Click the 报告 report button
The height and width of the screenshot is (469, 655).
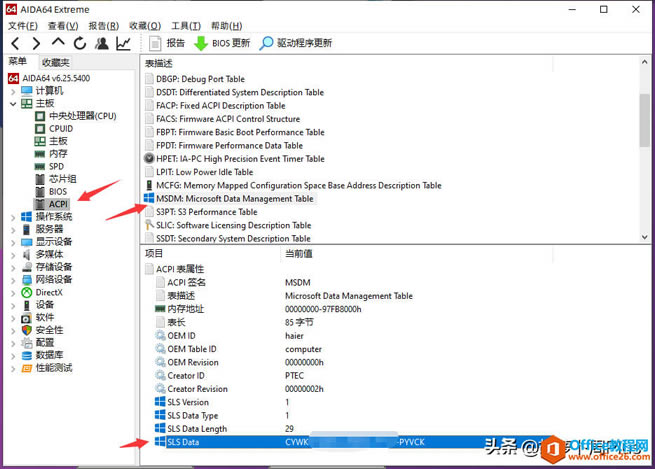click(x=167, y=43)
